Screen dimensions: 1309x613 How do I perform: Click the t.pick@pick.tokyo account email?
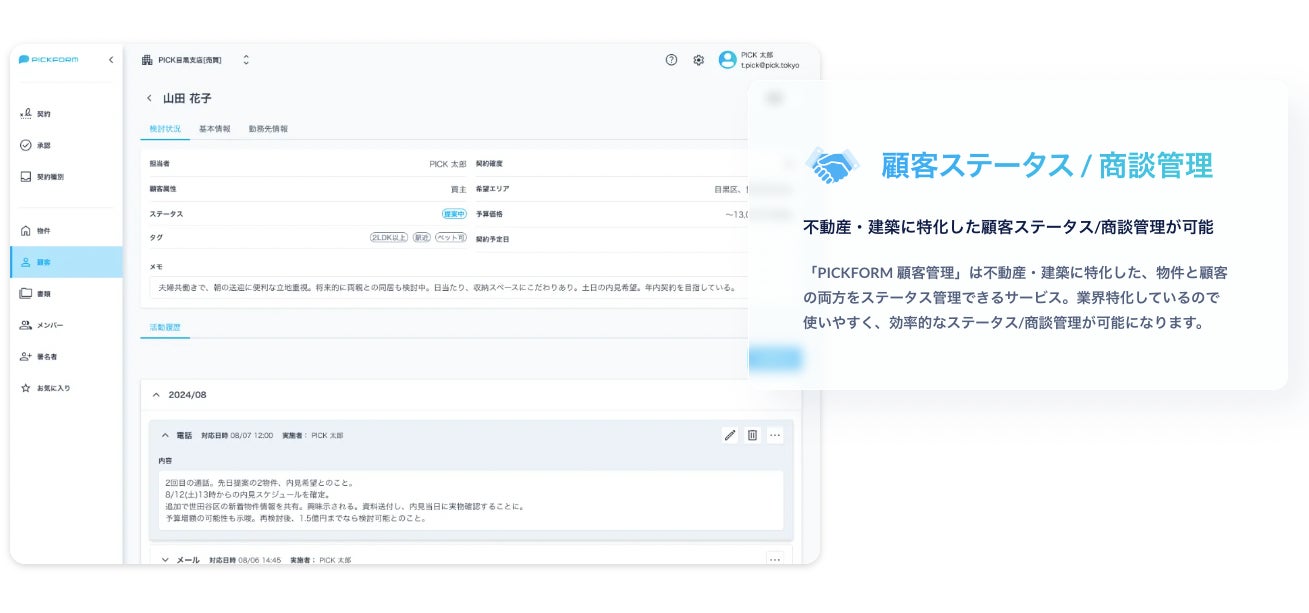(770, 66)
